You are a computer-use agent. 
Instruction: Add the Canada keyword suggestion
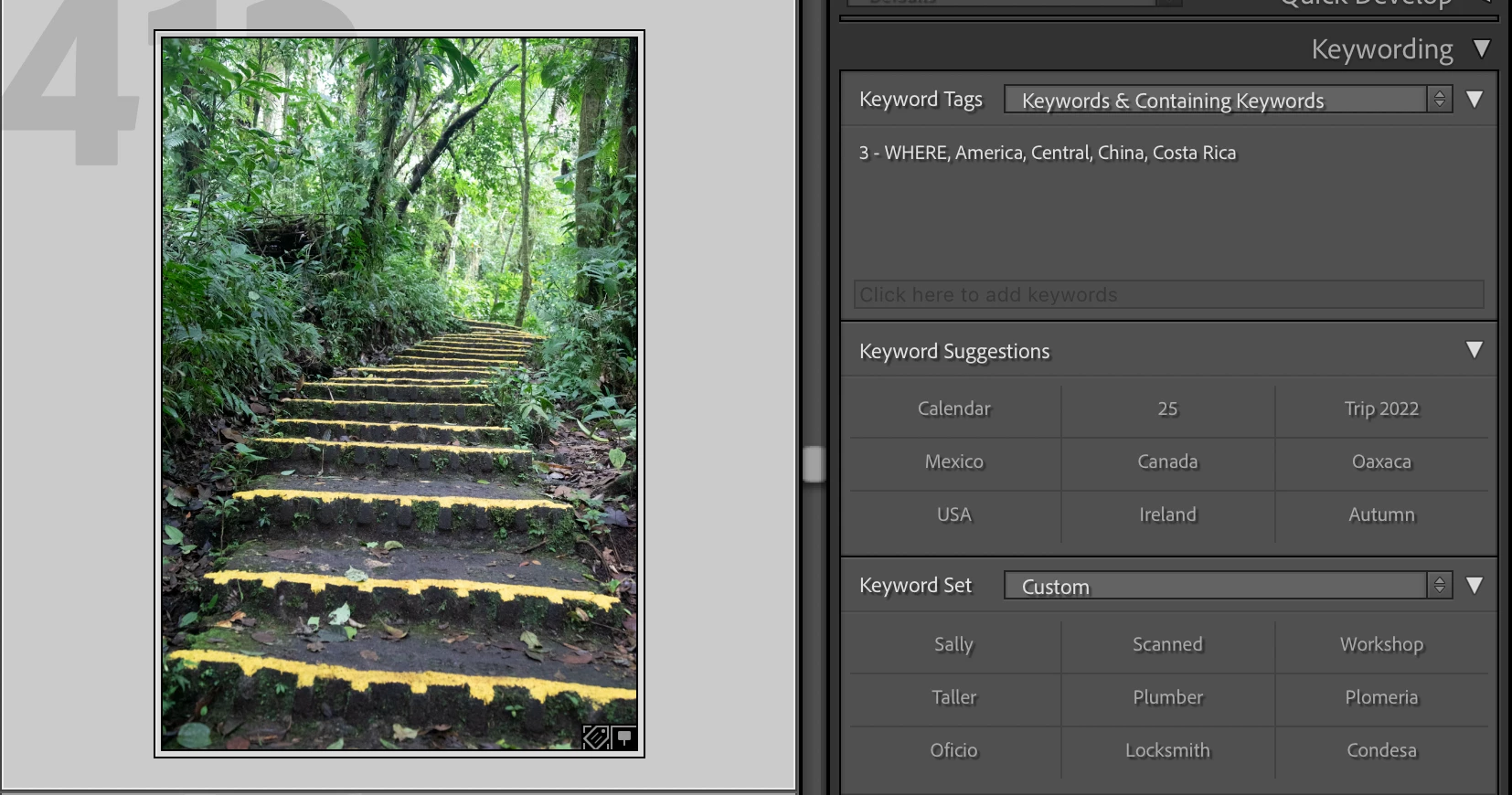click(1167, 461)
